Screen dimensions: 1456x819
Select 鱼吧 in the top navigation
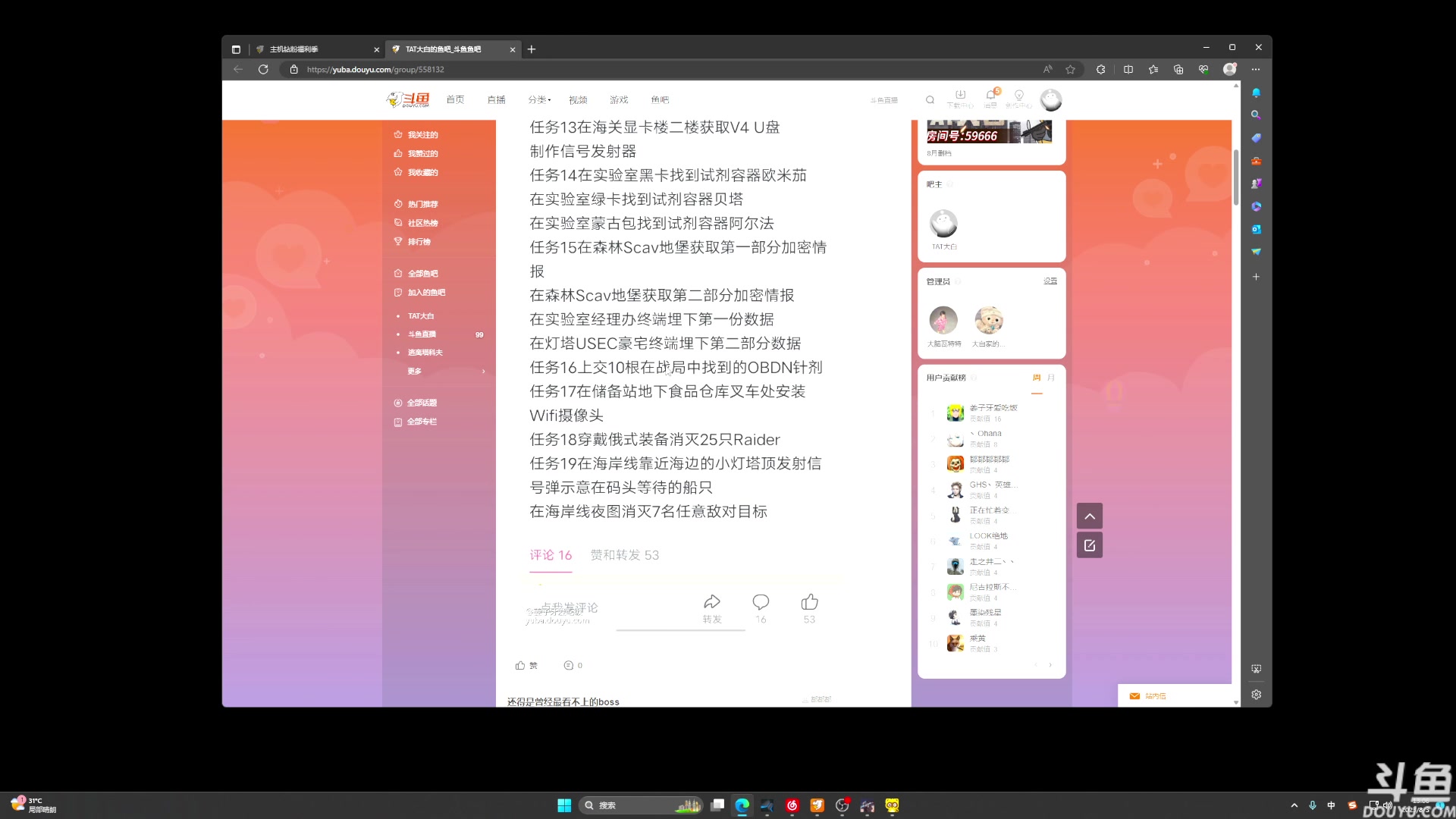pyautogui.click(x=658, y=99)
